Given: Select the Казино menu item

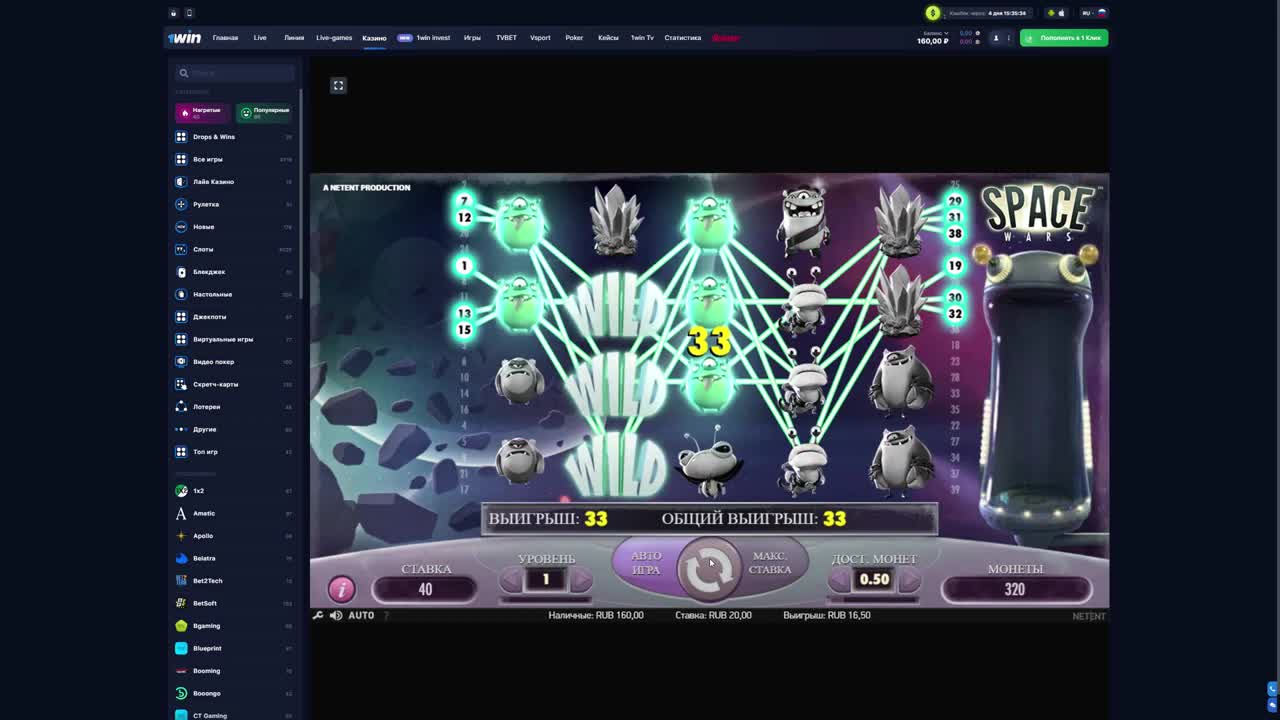Looking at the screenshot, I should [374, 38].
